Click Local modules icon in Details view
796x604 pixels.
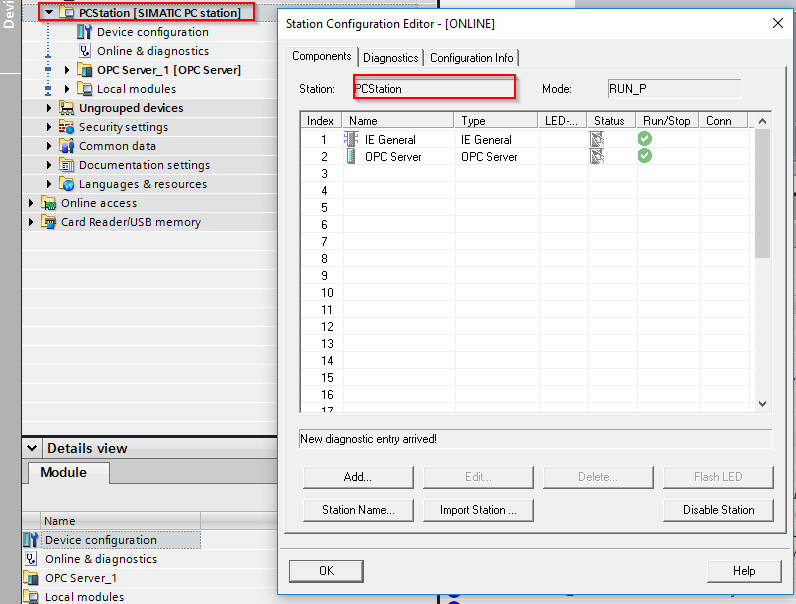click(31, 597)
